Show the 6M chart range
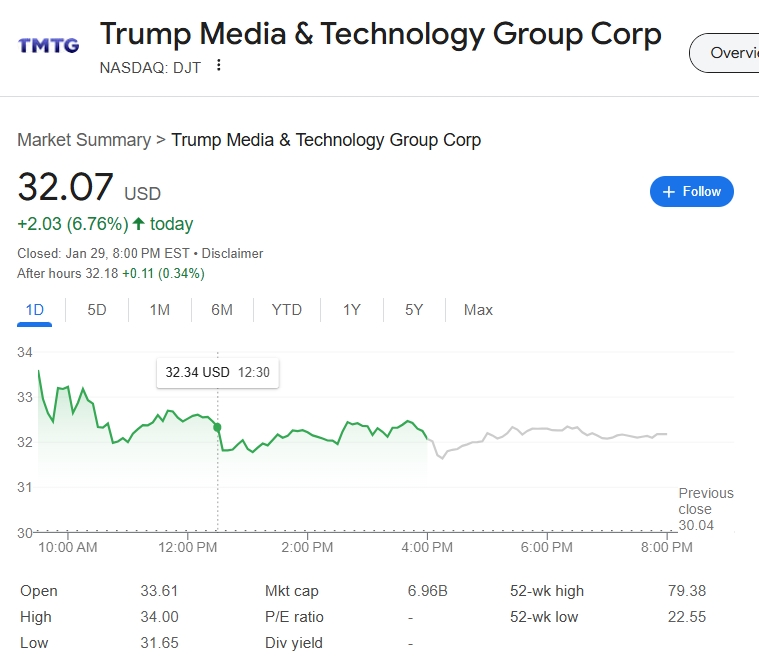This screenshot has width=759, height=669. (222, 310)
